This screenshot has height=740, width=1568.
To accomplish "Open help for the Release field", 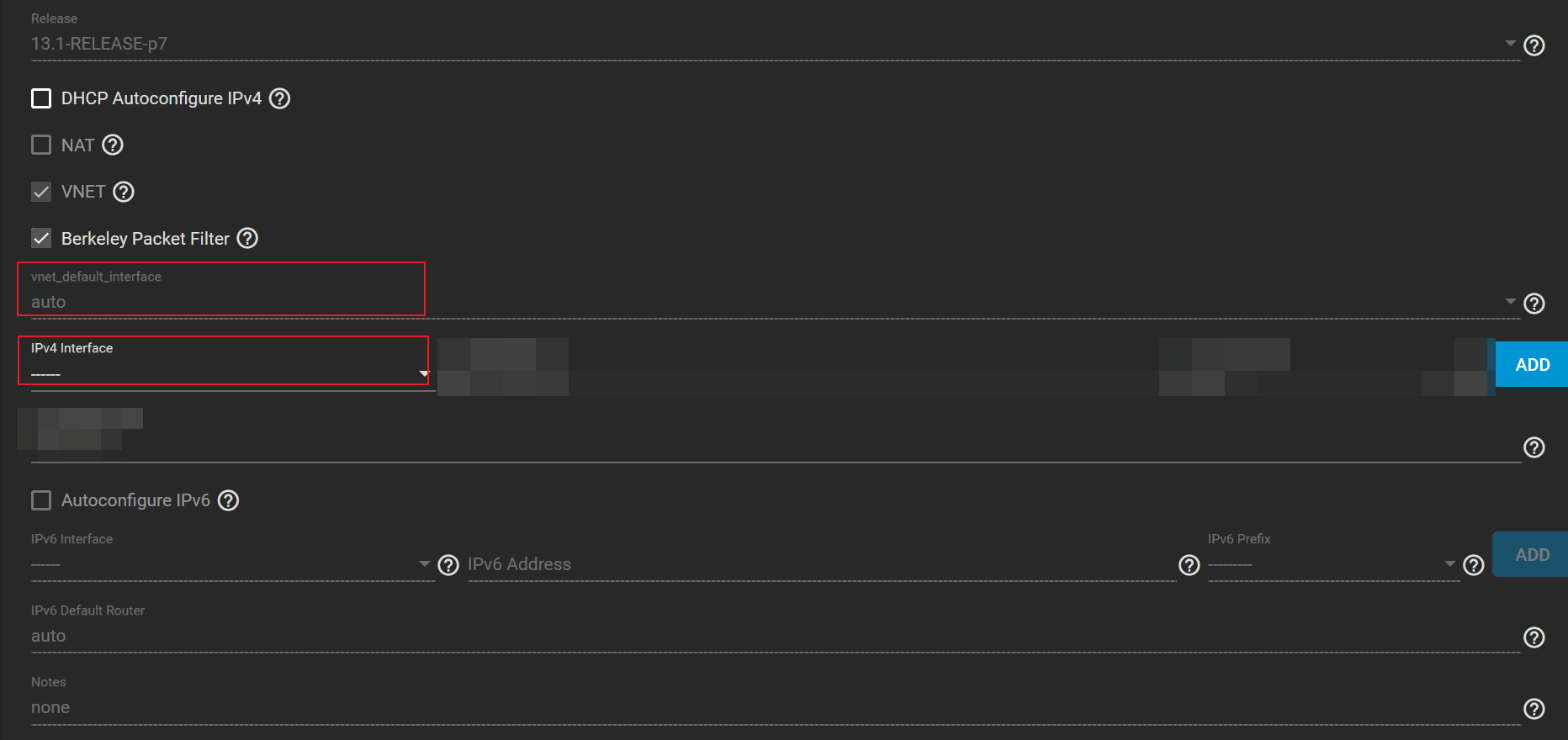I will (x=1534, y=45).
